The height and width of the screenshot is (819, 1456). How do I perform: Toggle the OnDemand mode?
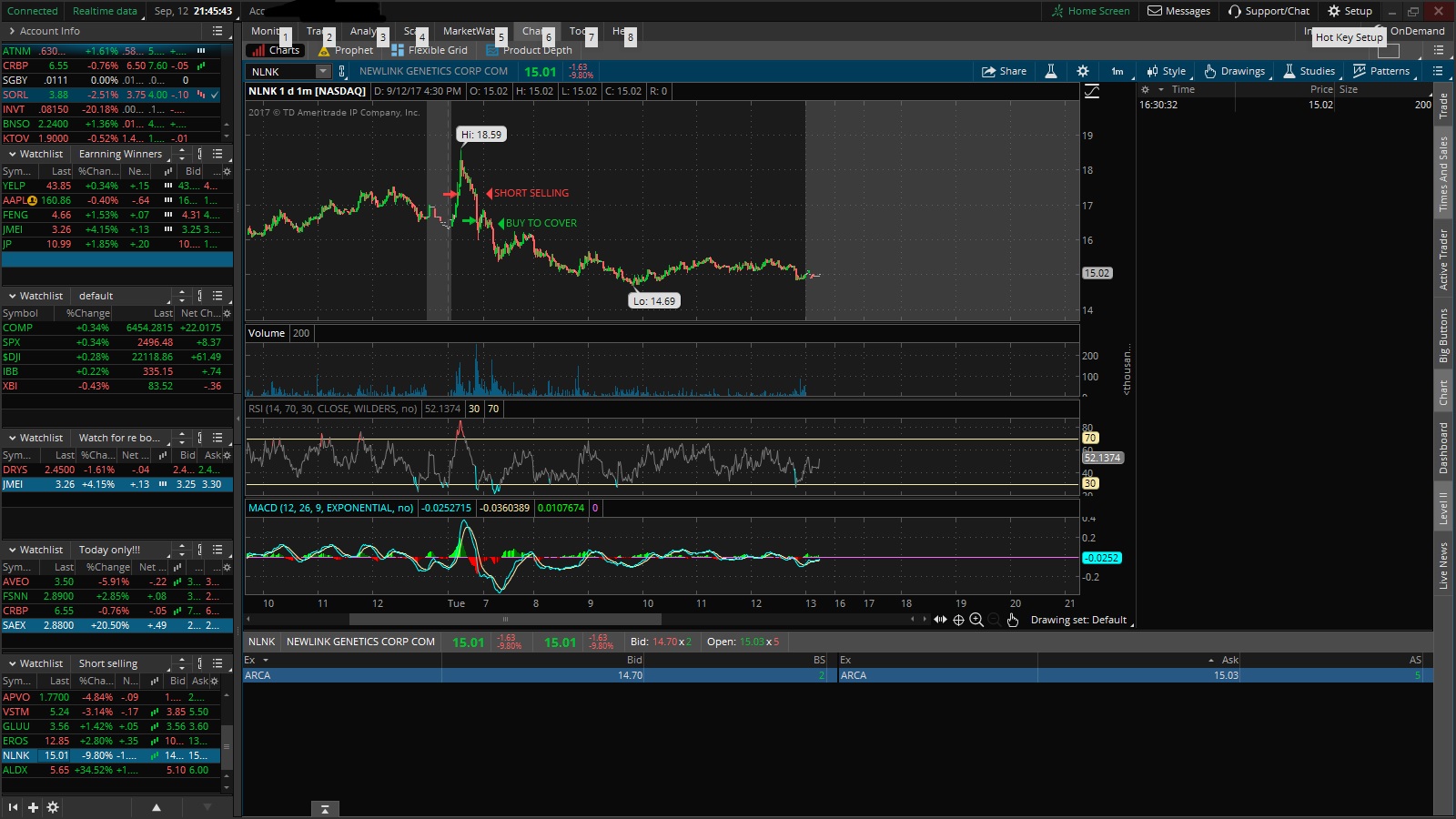pyautogui.click(x=1416, y=31)
